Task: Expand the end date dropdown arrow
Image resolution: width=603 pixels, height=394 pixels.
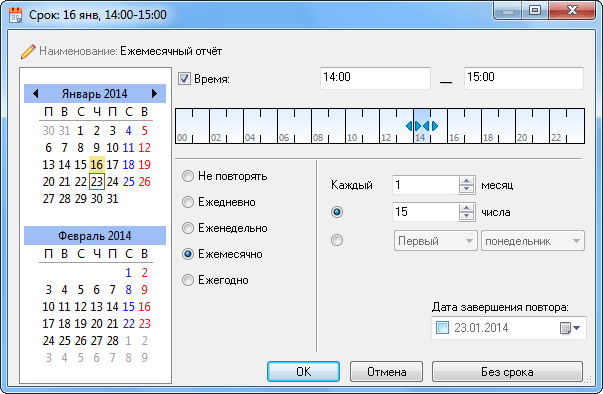Action: pyautogui.click(x=576, y=328)
